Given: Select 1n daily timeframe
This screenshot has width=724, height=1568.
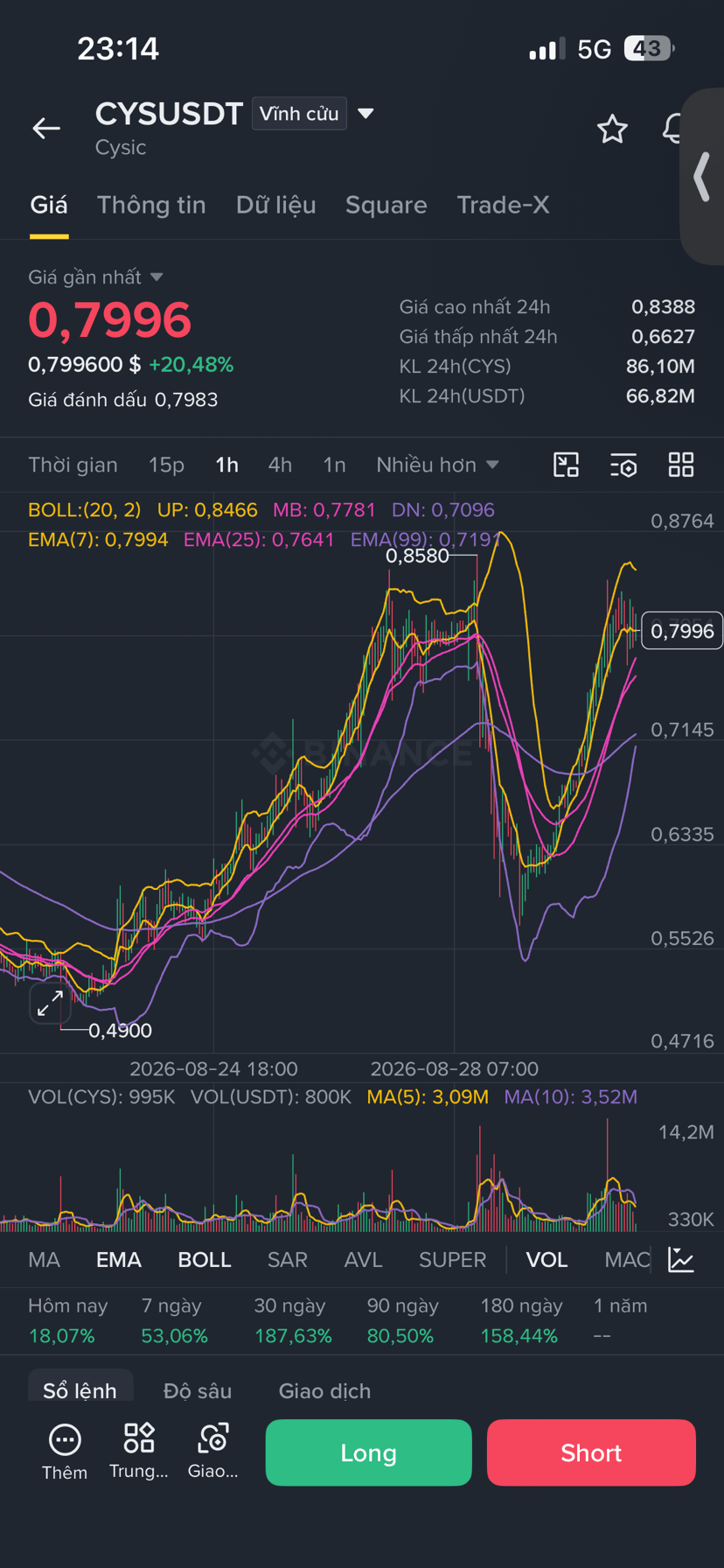Looking at the screenshot, I should pos(334,465).
